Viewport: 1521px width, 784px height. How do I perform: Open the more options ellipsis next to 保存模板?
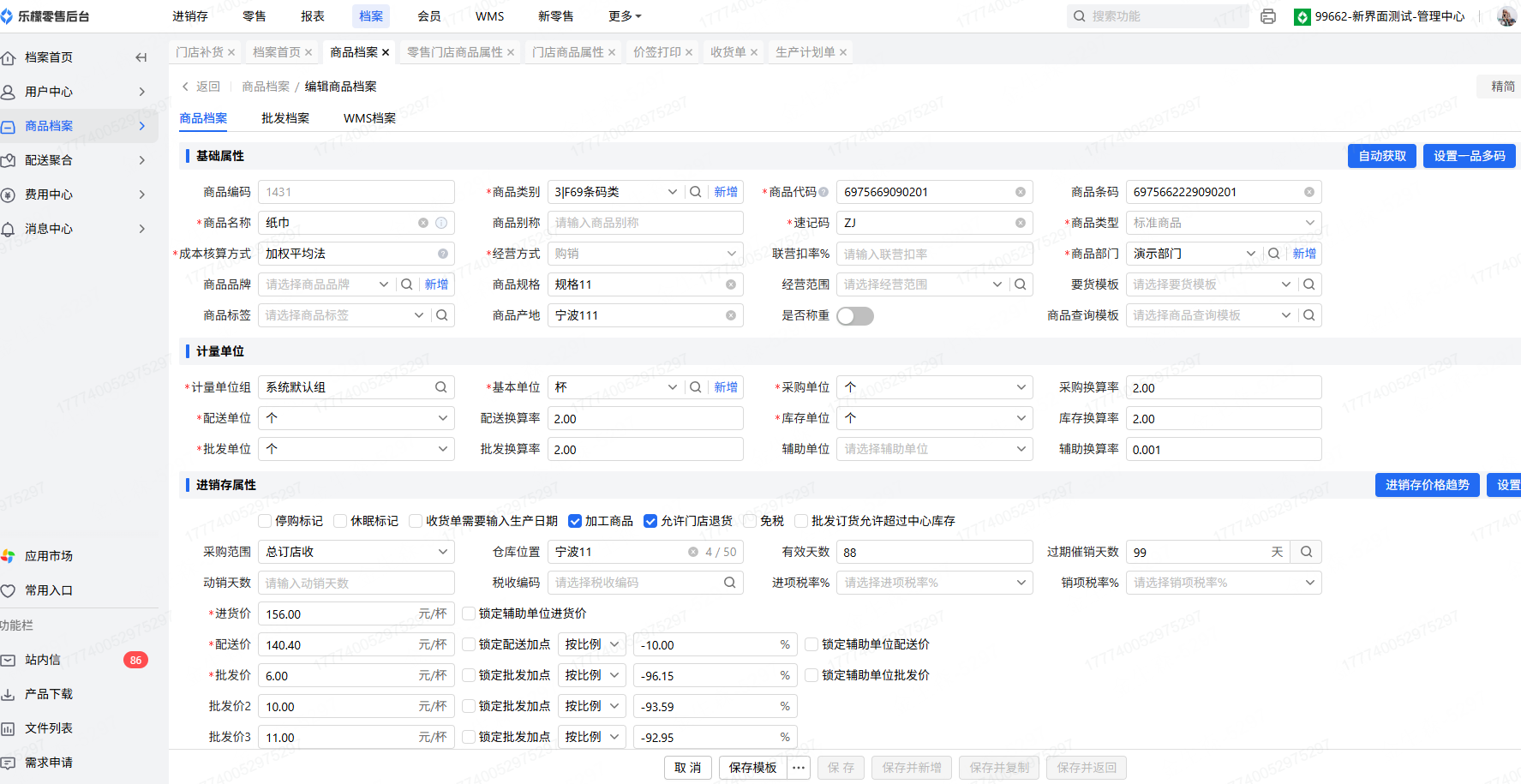tap(799, 768)
